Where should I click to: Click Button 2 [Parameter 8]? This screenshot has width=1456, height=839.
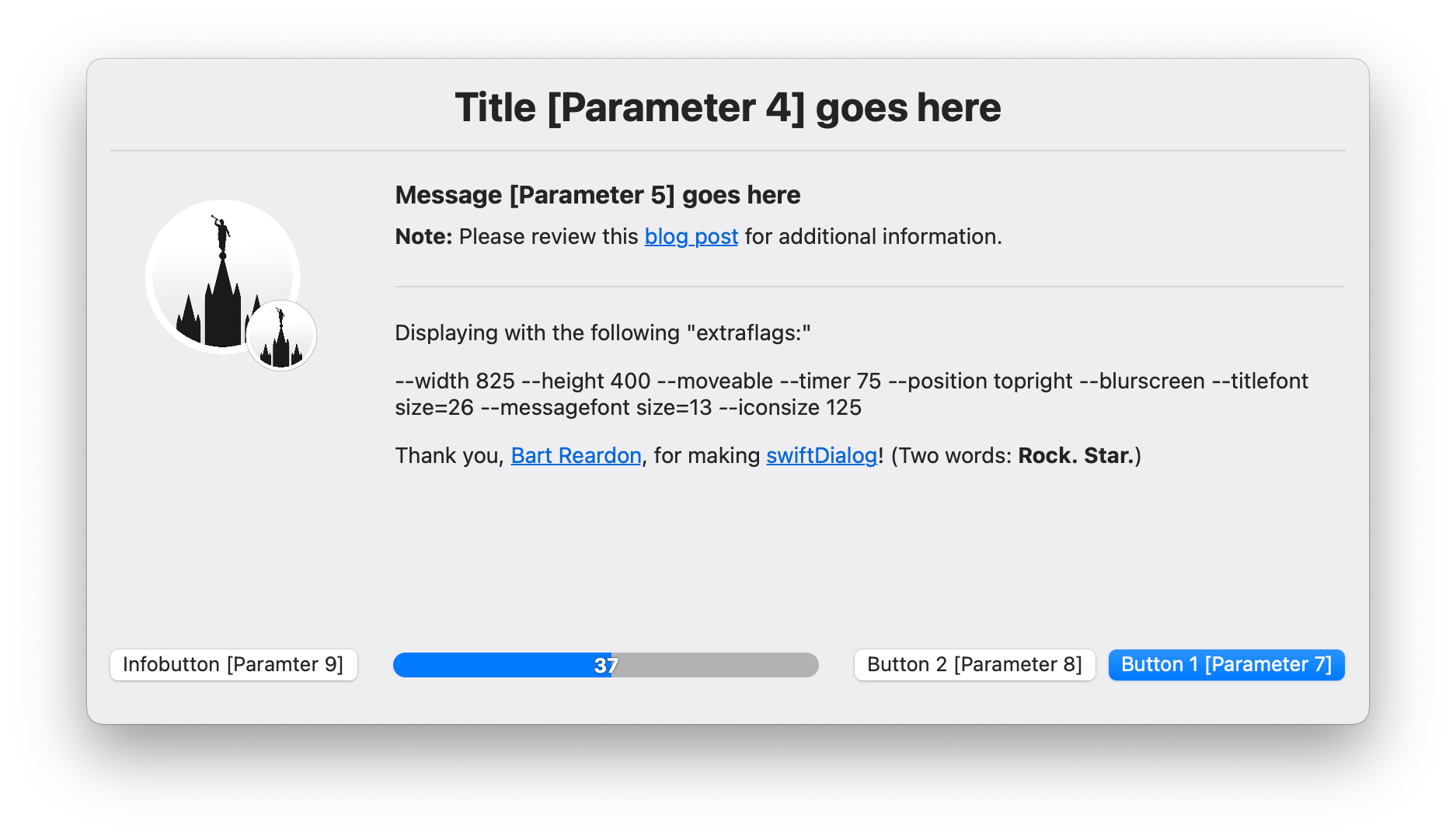pos(974,665)
